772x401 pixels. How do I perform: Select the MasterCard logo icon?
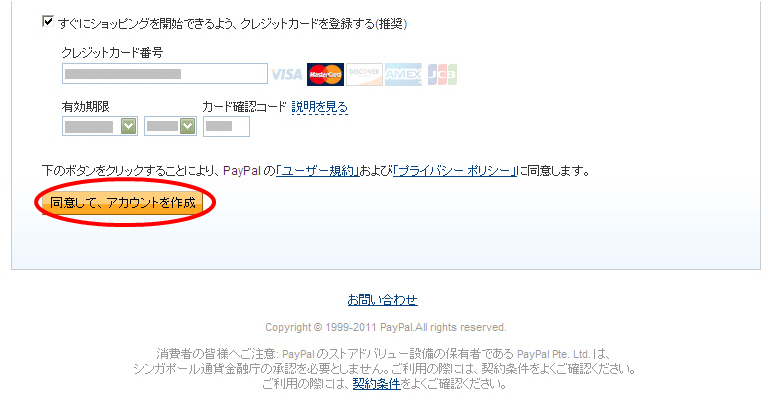325,74
